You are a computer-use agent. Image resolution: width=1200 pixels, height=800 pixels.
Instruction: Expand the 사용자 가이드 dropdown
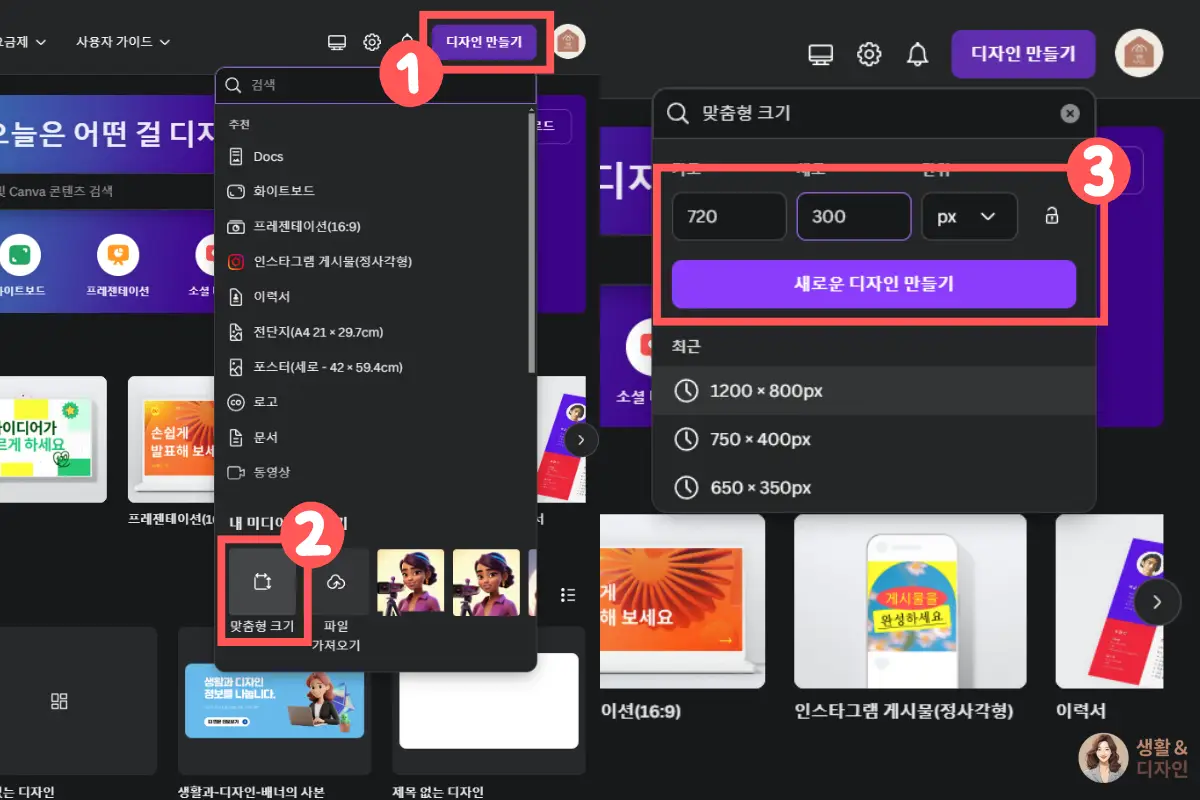pos(122,42)
